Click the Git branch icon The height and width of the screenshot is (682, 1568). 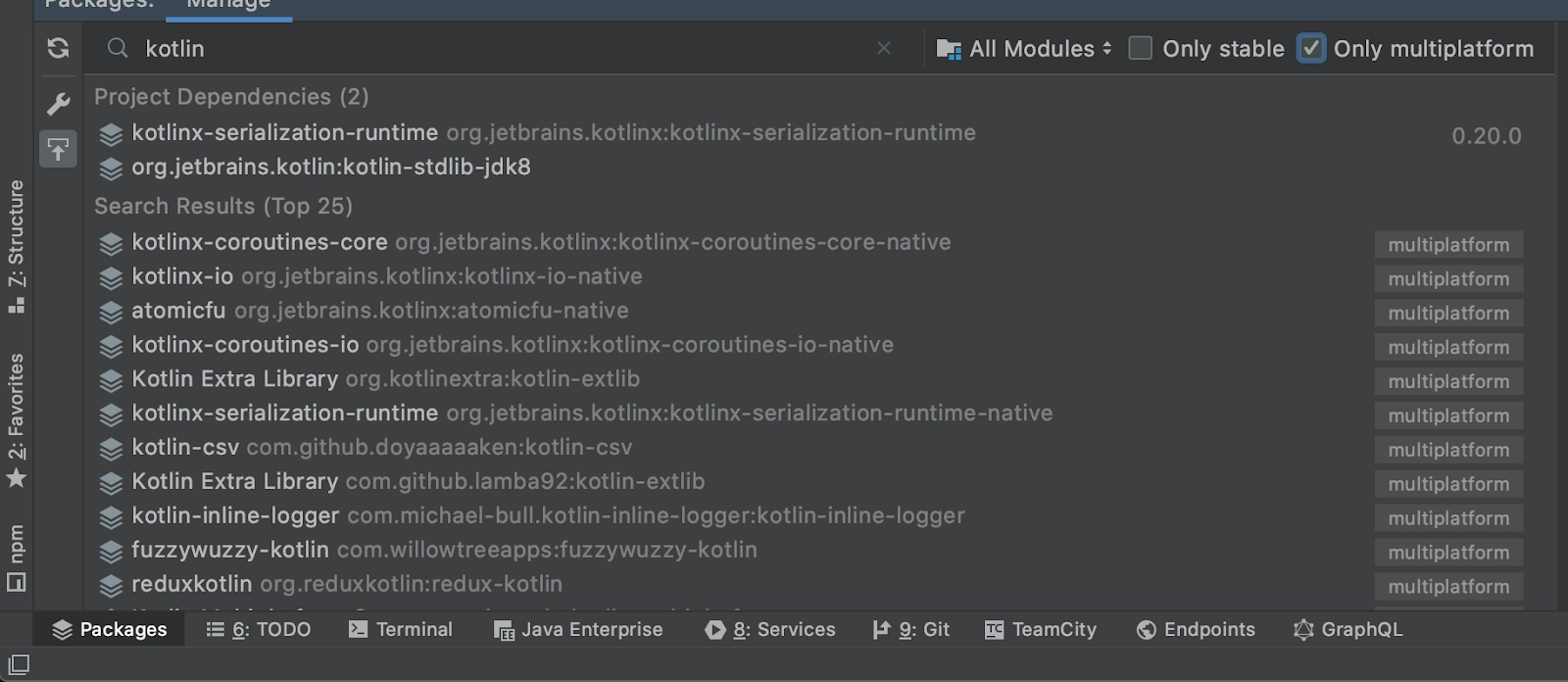coord(881,630)
